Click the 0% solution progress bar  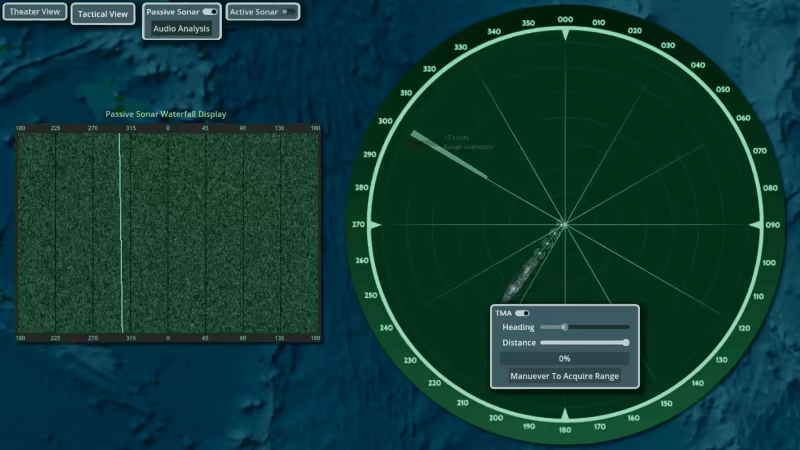coord(564,359)
